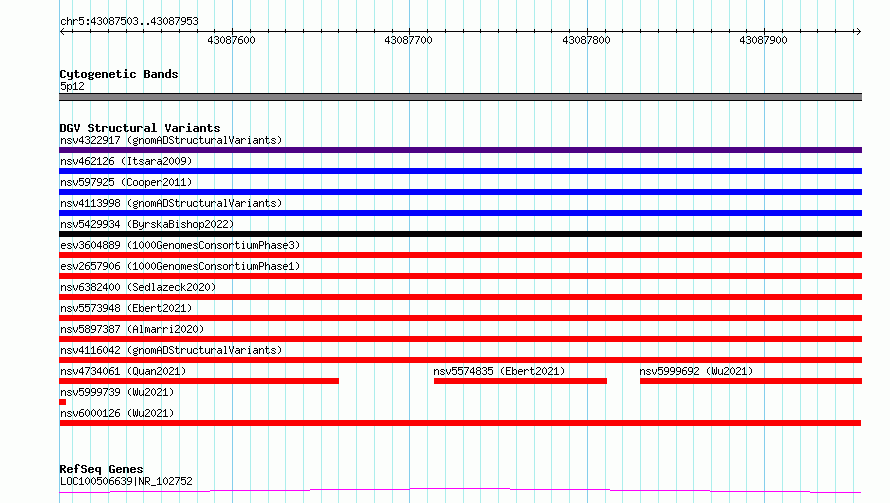Viewport: 890px width, 503px height.
Task: Click ruler position label 43087900
Action: click(x=763, y=40)
